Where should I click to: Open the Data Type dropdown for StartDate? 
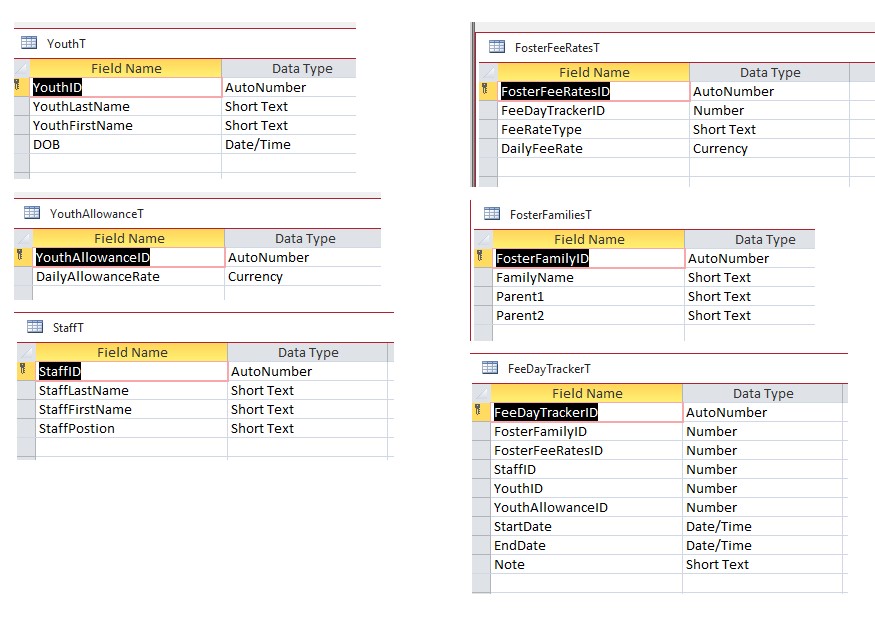(x=840, y=526)
